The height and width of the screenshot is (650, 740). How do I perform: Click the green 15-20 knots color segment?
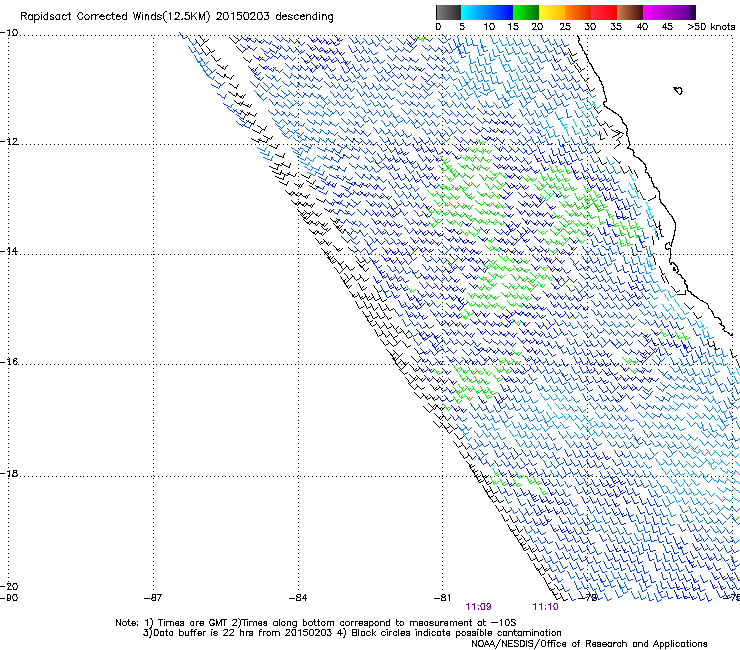(525, 12)
